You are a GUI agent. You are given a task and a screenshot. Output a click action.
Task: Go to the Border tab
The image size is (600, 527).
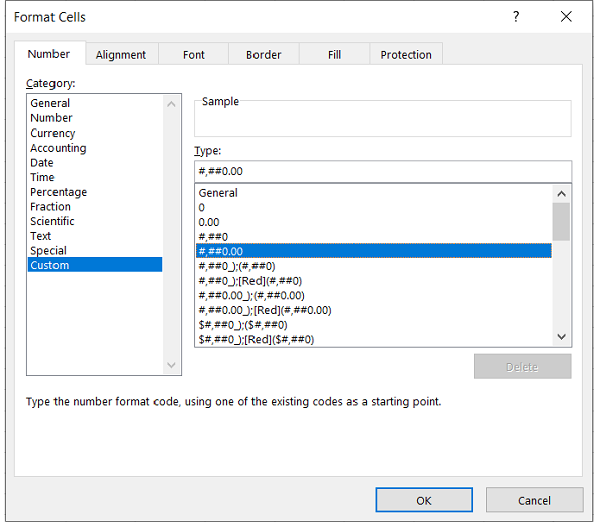point(264,55)
